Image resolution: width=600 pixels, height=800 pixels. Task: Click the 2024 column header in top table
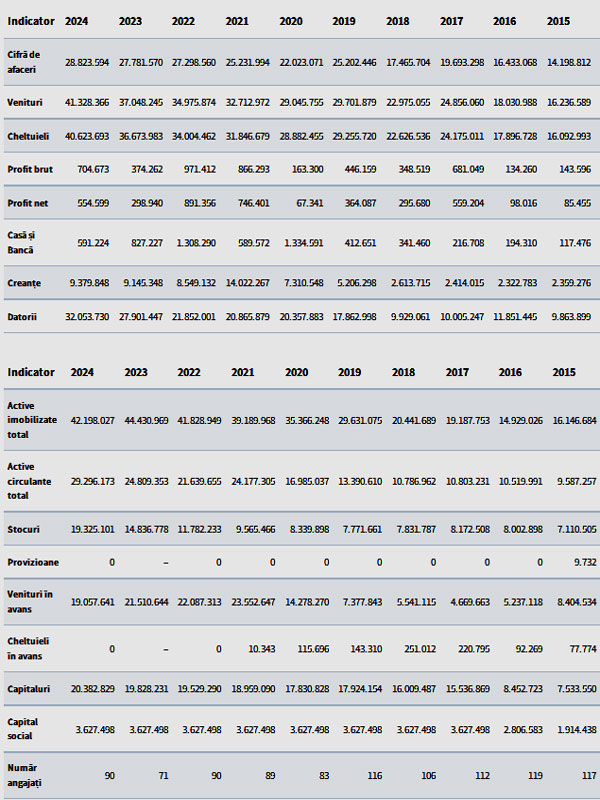coord(77,21)
